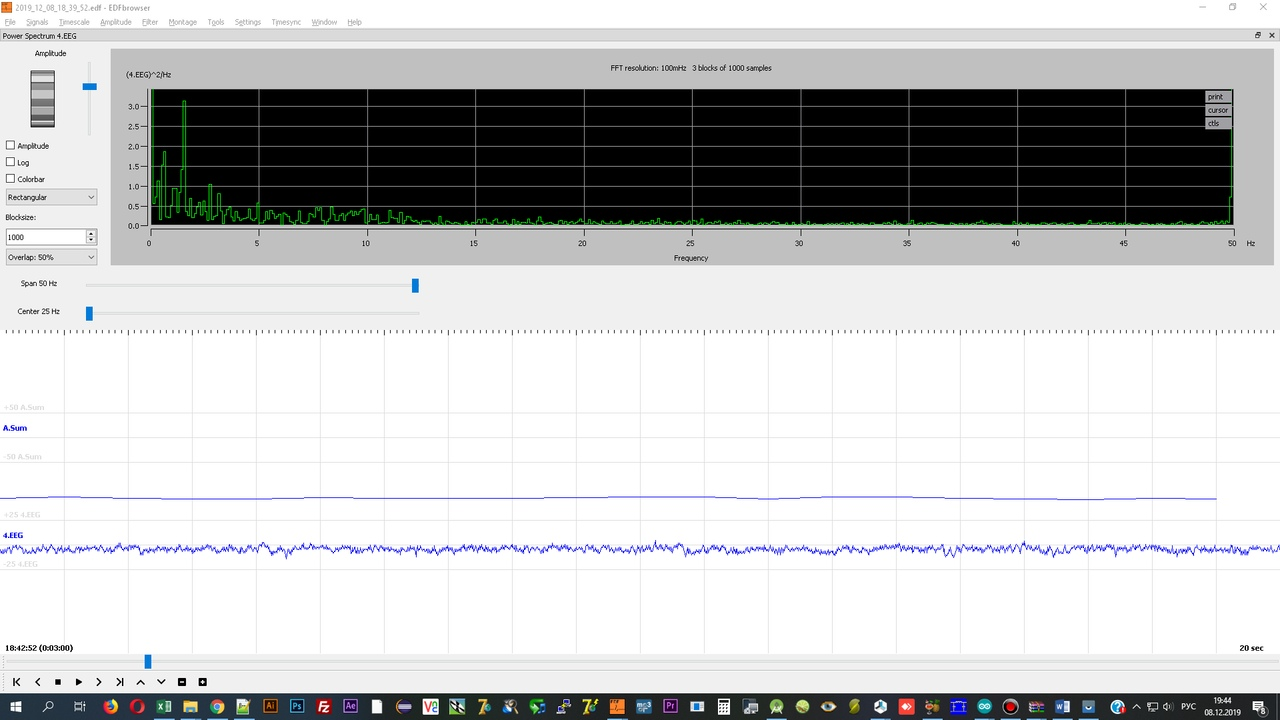Start playback with the play triangle
Screen dimensions: 1280x720
[78, 682]
